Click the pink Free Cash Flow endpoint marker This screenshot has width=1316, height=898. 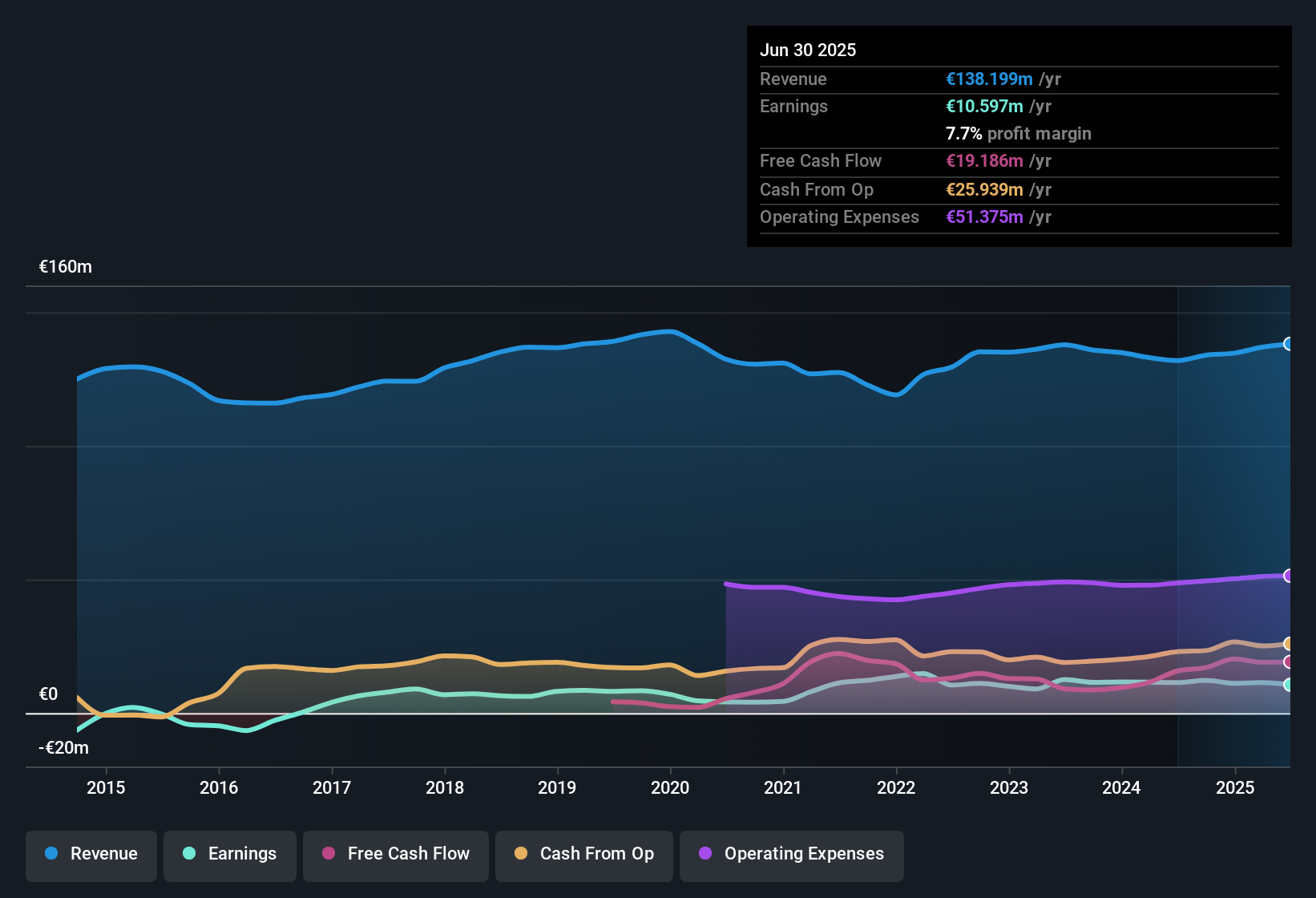[1289, 662]
